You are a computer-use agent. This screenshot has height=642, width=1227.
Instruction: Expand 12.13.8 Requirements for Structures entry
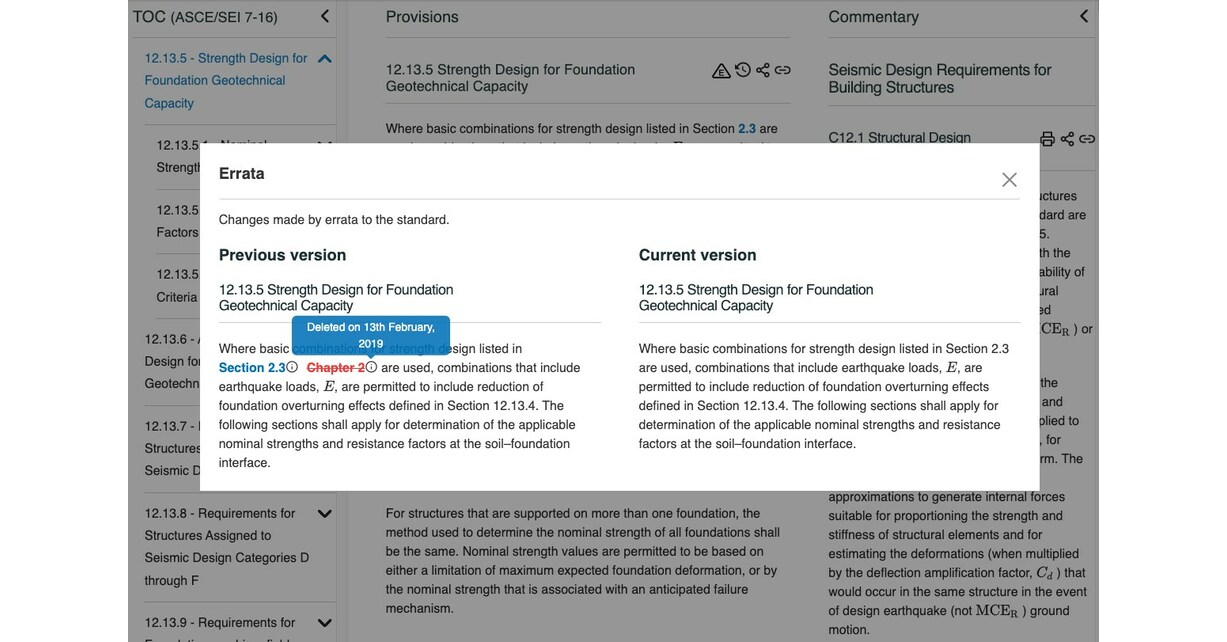[x=324, y=514]
